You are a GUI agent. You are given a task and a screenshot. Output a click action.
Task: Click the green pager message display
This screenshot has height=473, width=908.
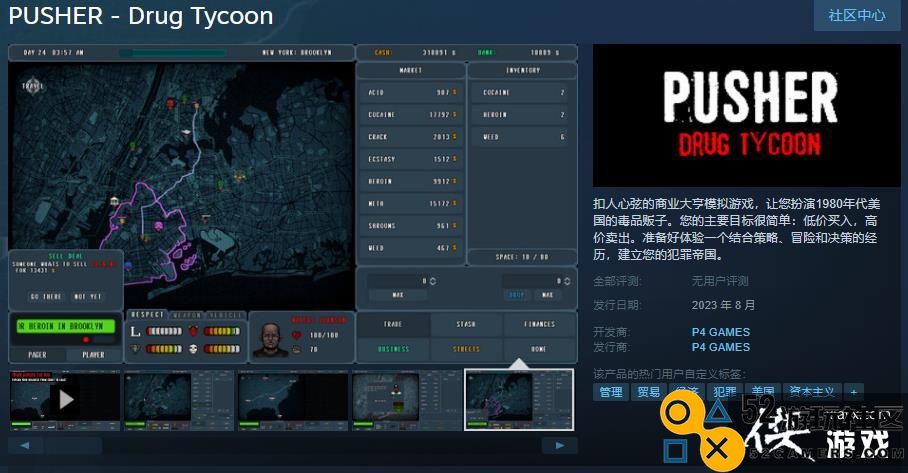(x=65, y=326)
